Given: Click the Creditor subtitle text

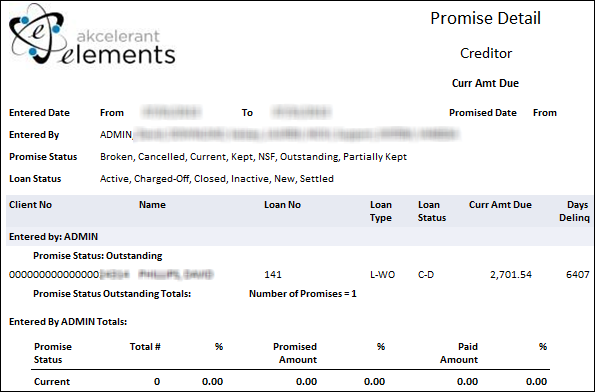Looking at the screenshot, I should [486, 53].
